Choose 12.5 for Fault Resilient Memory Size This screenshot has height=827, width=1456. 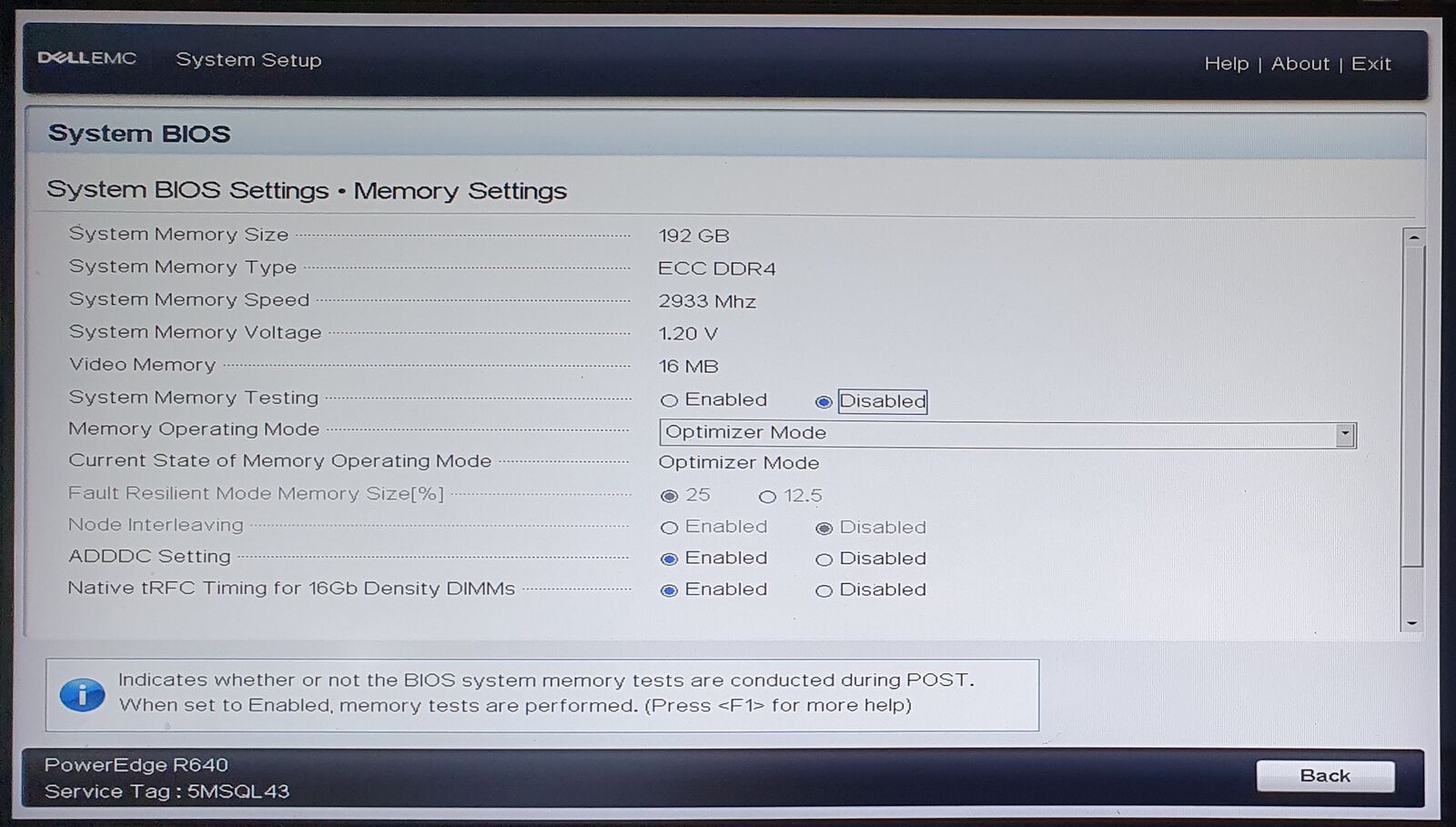[768, 497]
